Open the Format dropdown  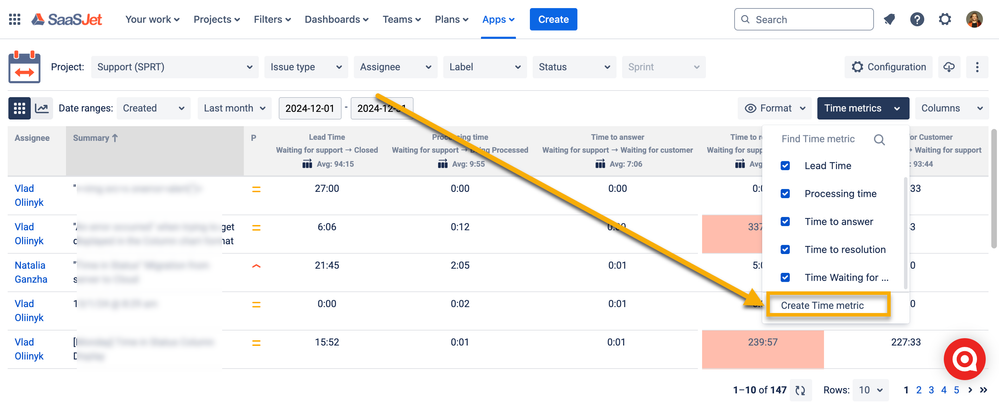(x=775, y=108)
